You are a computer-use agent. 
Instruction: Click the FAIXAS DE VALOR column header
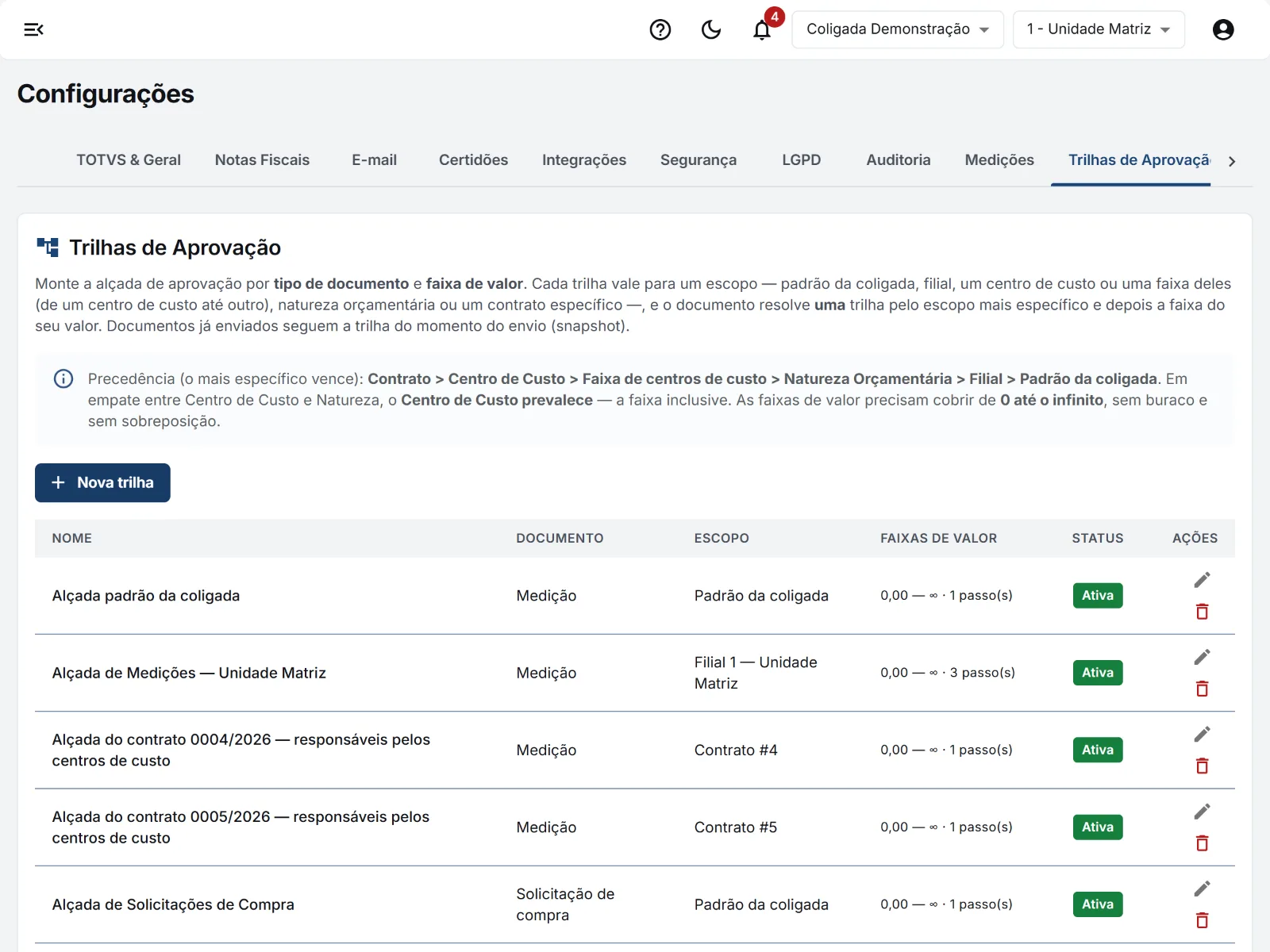[938, 538]
